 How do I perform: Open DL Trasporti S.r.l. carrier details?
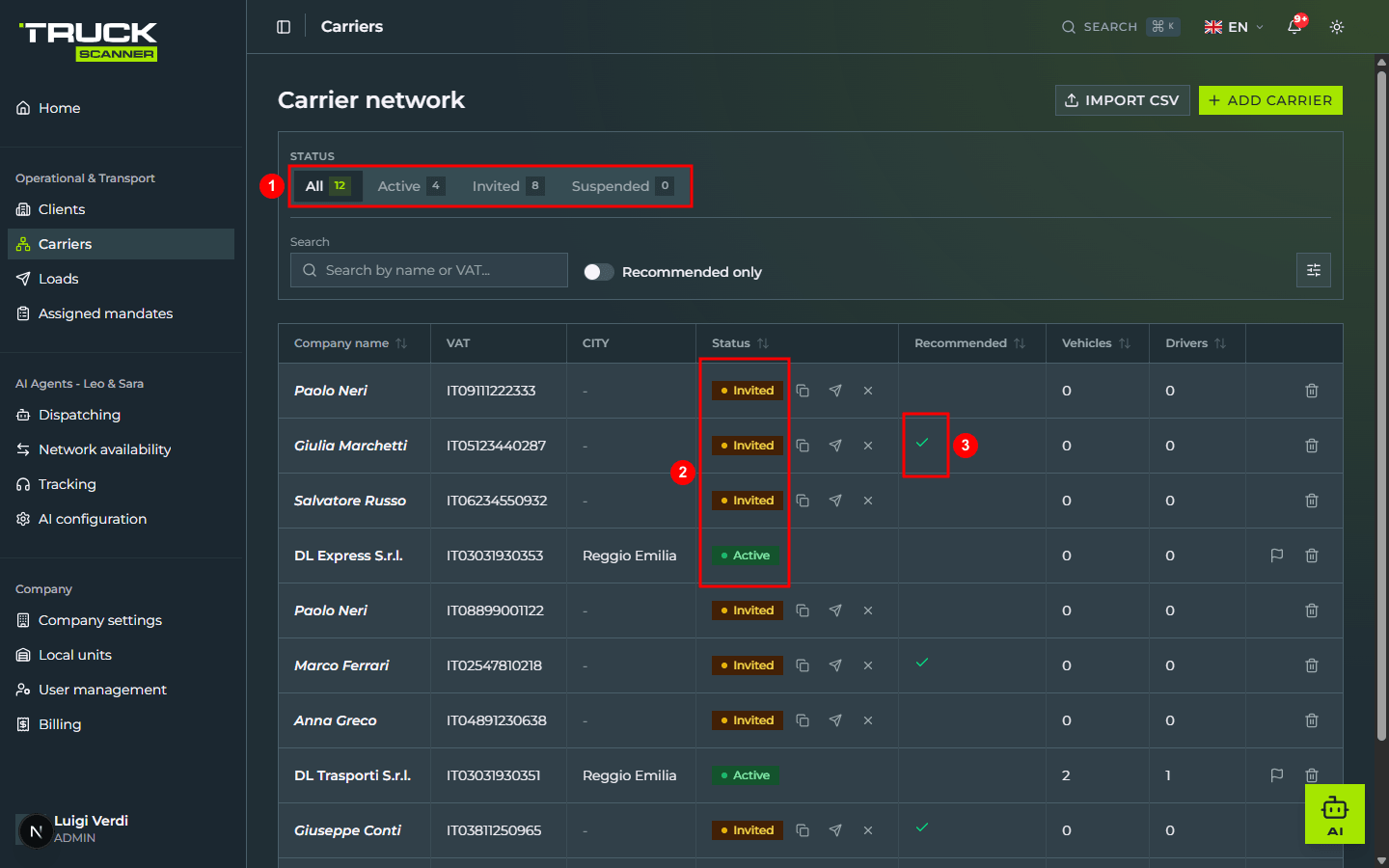(x=352, y=775)
